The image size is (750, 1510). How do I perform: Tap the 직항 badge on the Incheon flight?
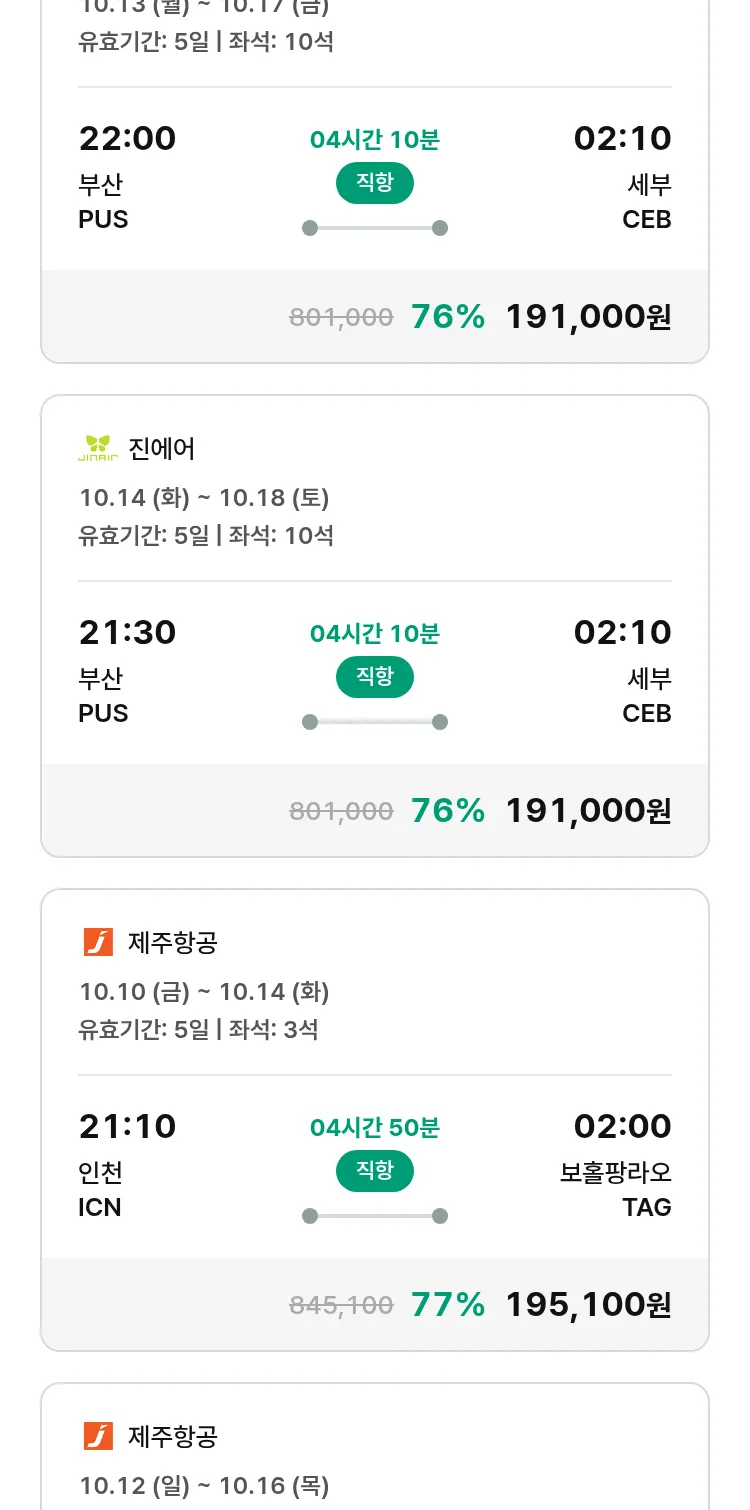374,1171
